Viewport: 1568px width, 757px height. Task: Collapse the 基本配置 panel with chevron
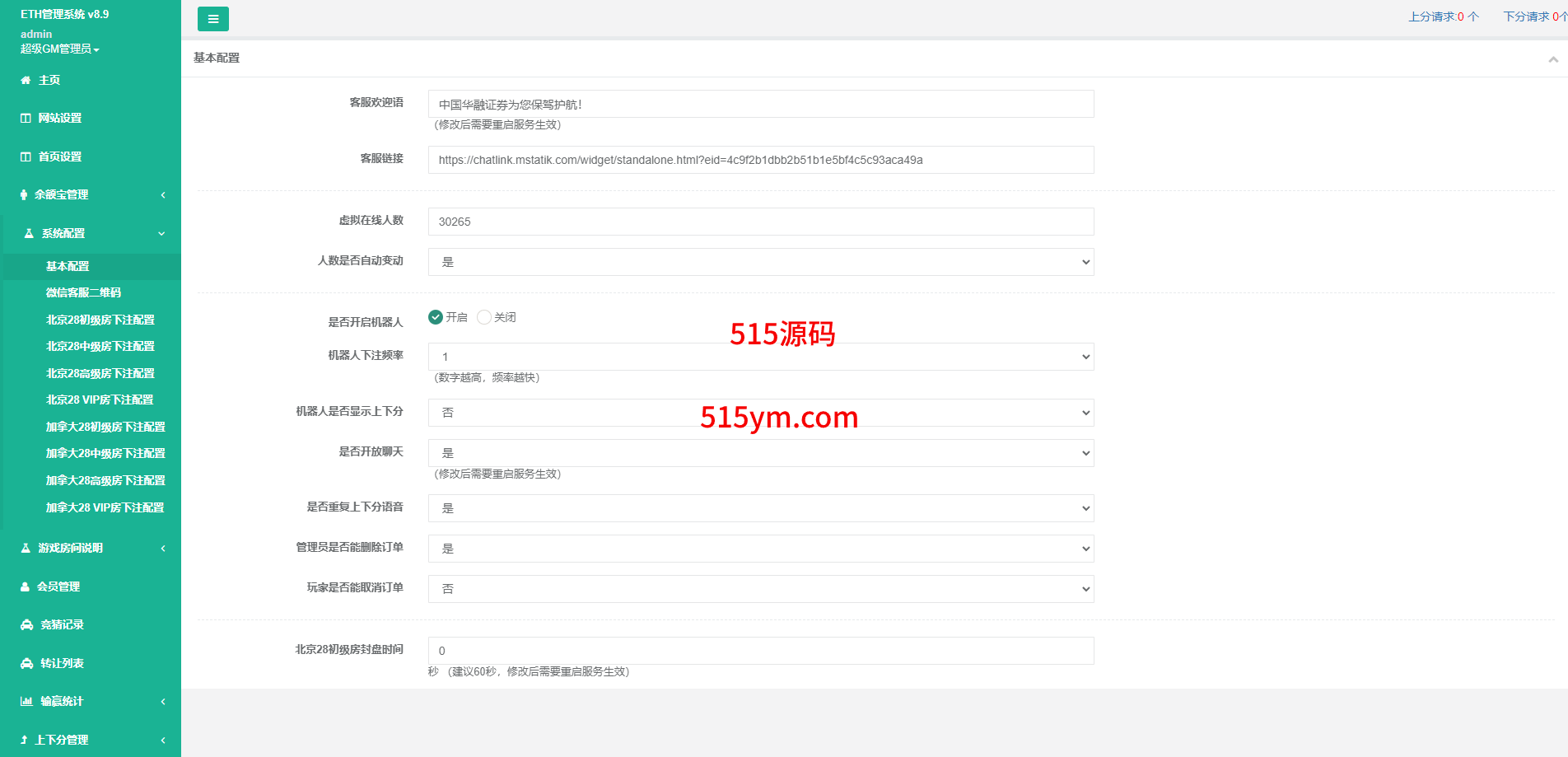click(1552, 59)
